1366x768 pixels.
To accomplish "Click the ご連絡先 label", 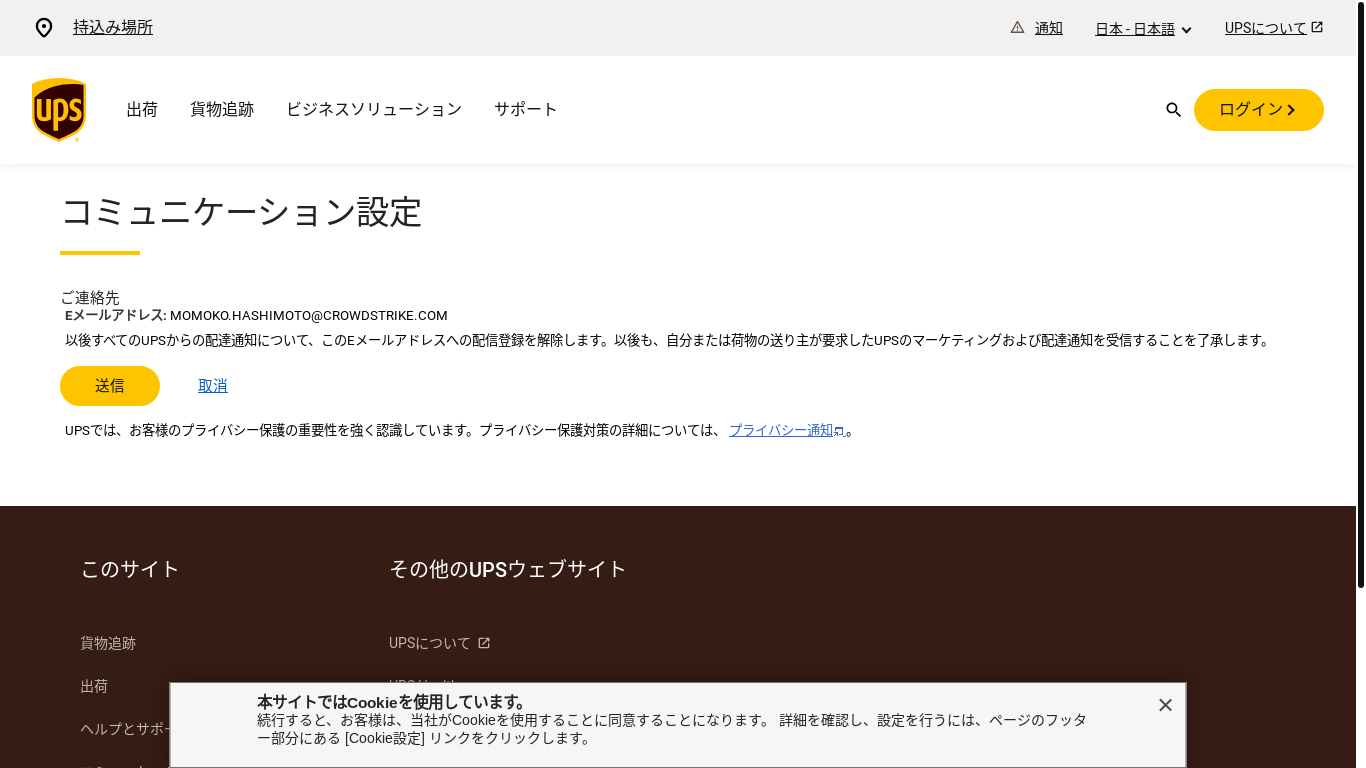I will [90, 297].
